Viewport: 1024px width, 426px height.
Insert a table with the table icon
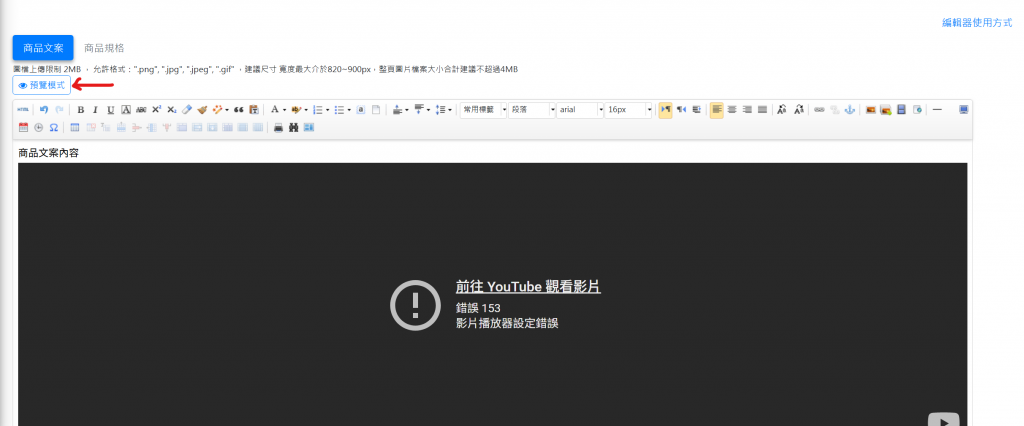[75, 127]
